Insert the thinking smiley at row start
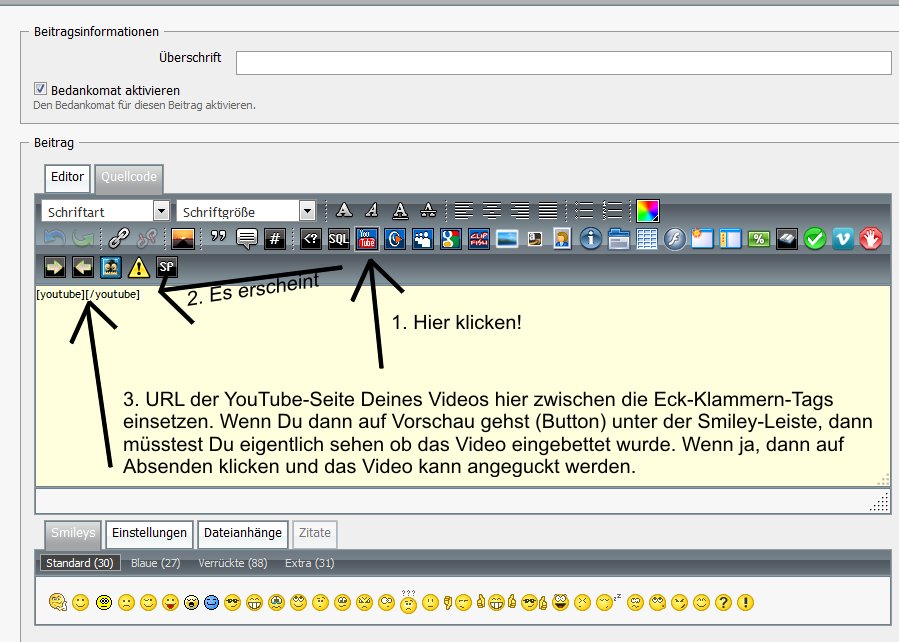The image size is (899, 642). point(58,602)
